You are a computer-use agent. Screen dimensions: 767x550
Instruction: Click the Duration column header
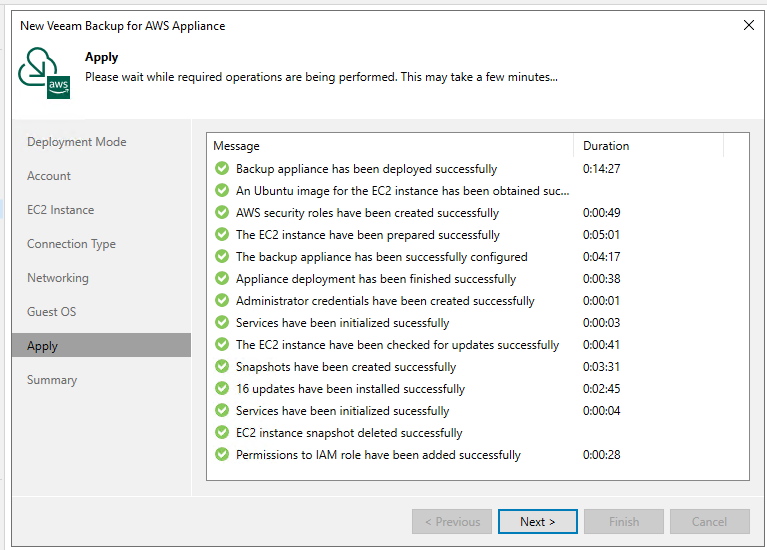[x=607, y=146]
